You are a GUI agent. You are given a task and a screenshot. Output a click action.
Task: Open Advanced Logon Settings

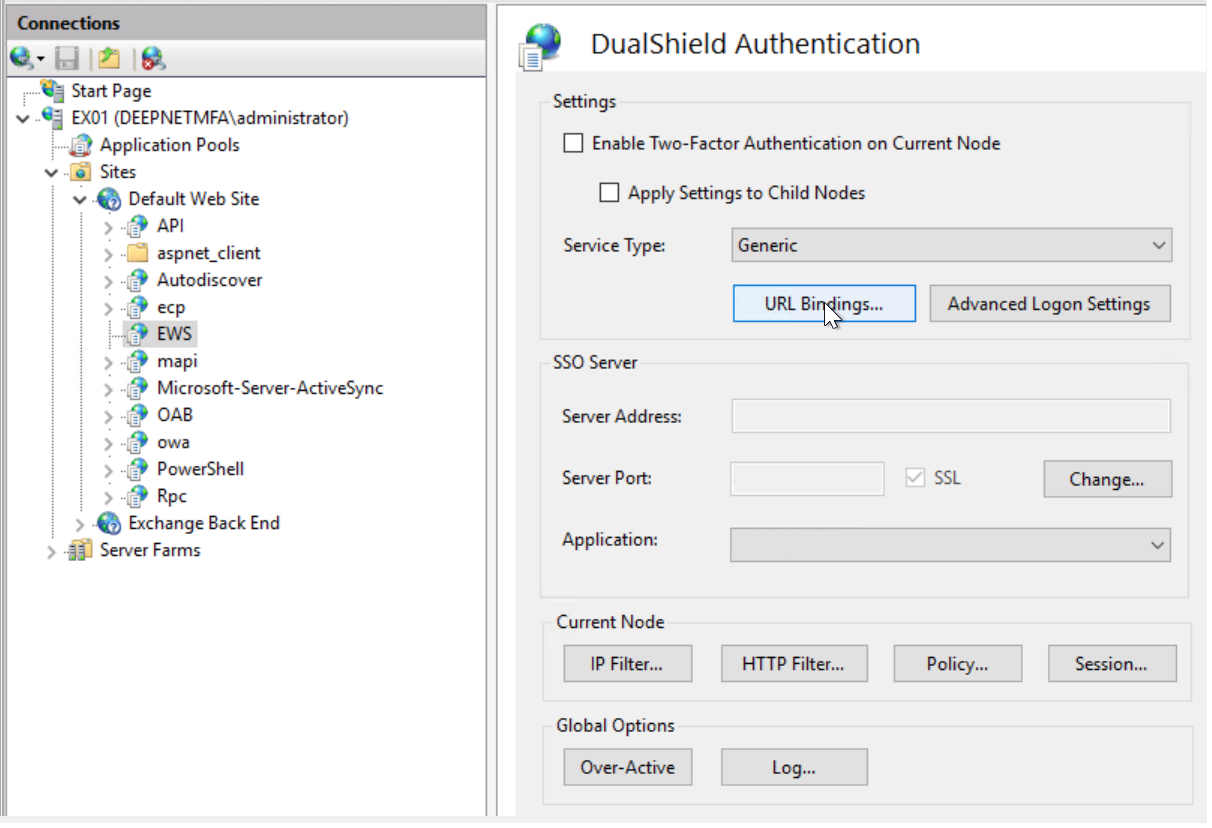coord(1049,304)
